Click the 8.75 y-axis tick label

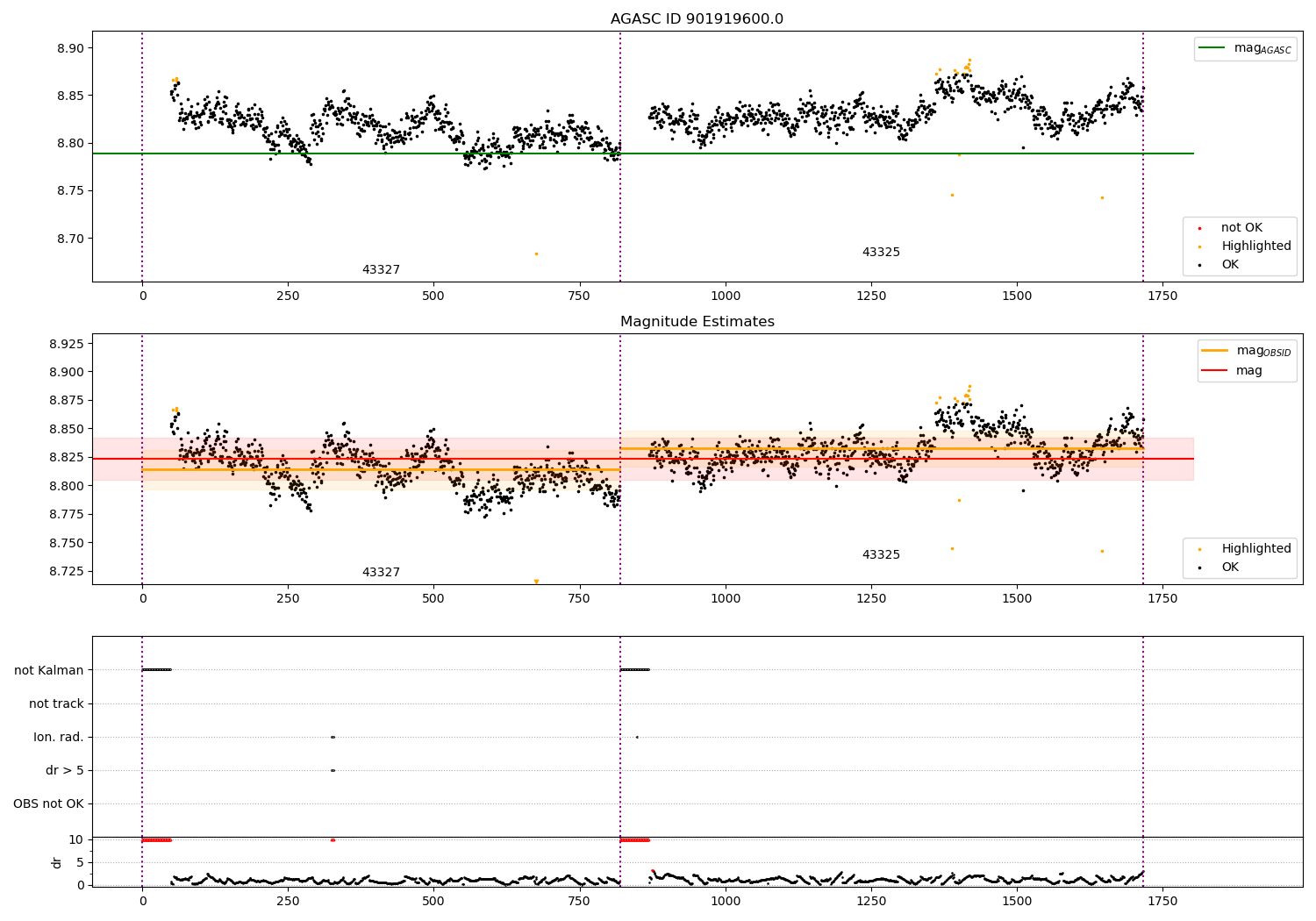70,191
